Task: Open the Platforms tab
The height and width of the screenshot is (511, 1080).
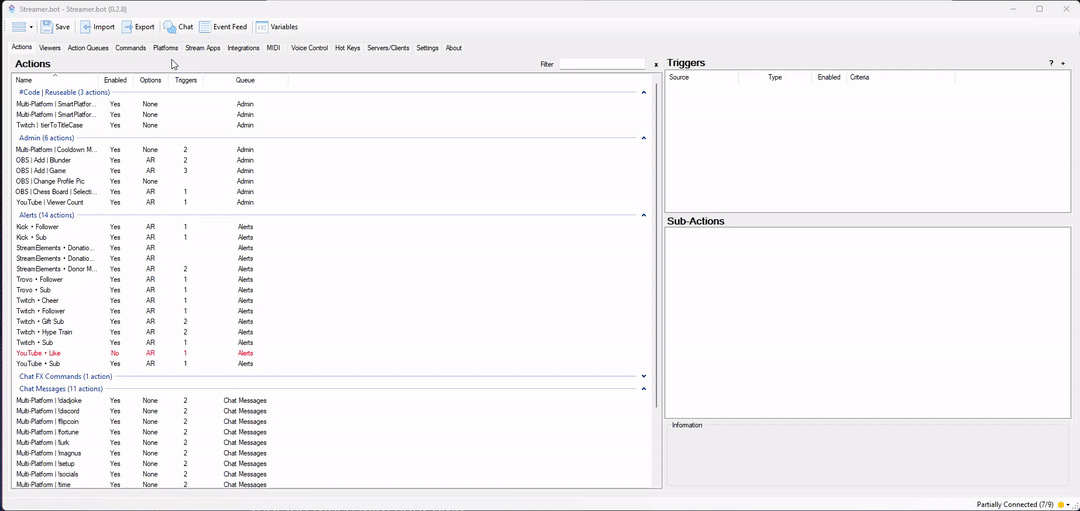Action: click(165, 48)
